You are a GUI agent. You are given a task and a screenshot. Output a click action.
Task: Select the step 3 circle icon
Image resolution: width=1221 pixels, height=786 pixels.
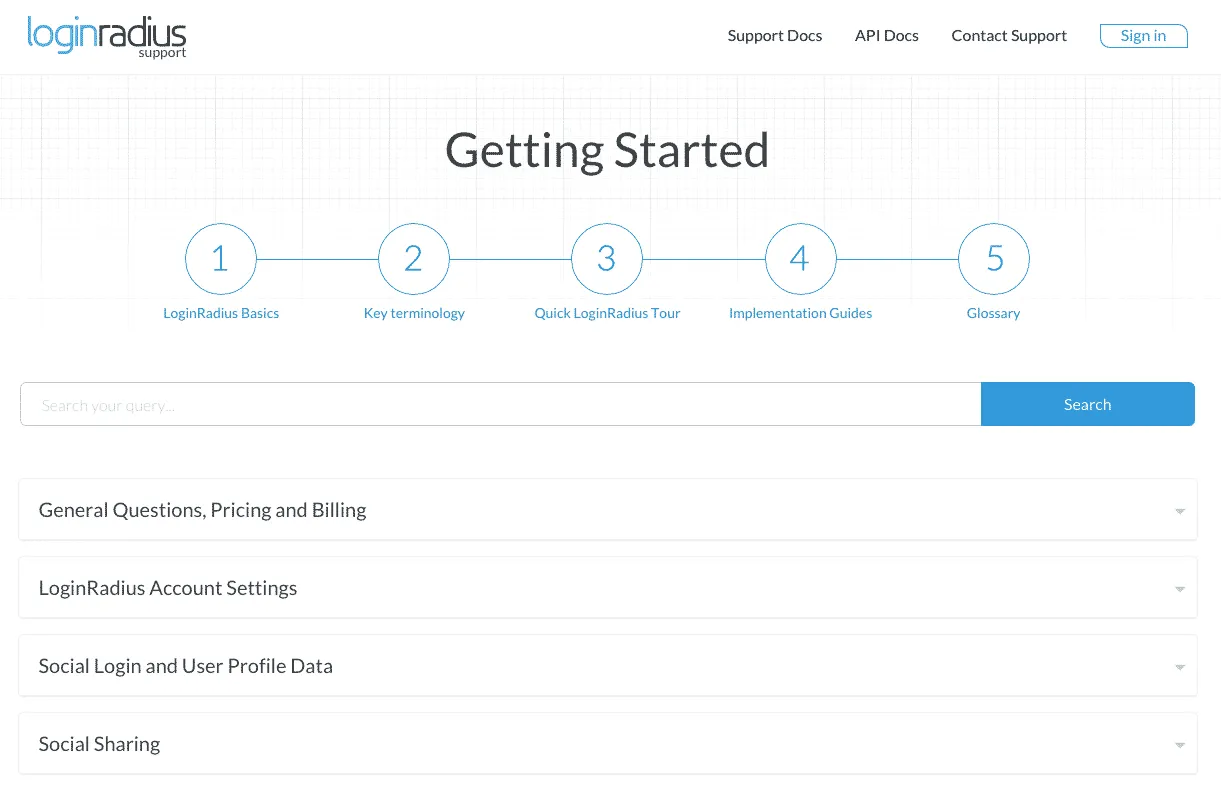pyautogui.click(x=607, y=259)
